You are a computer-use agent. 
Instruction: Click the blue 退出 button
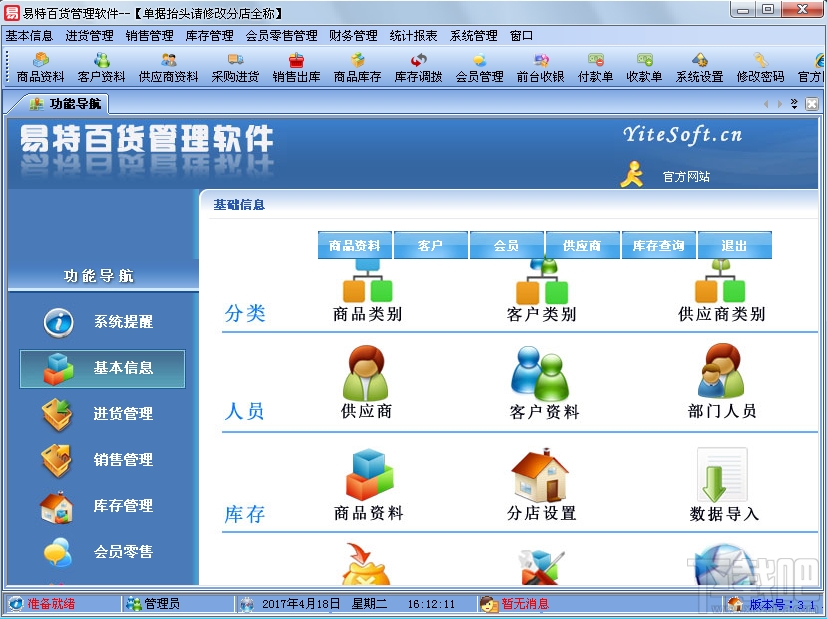[734, 245]
